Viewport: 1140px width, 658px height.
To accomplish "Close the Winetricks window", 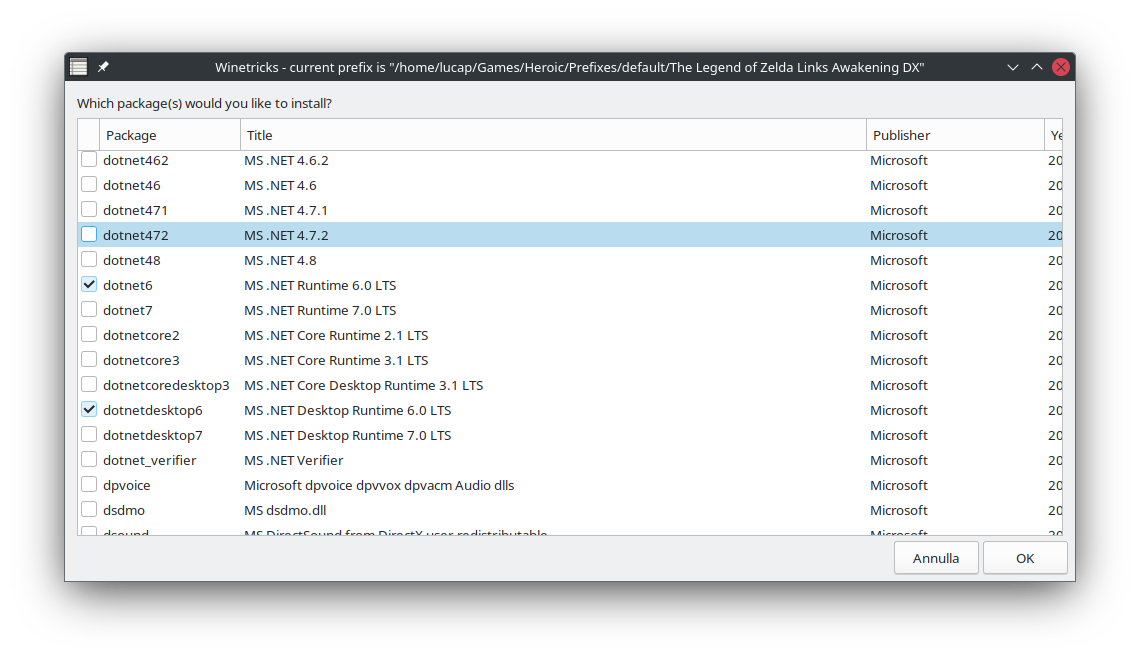I will (1061, 67).
